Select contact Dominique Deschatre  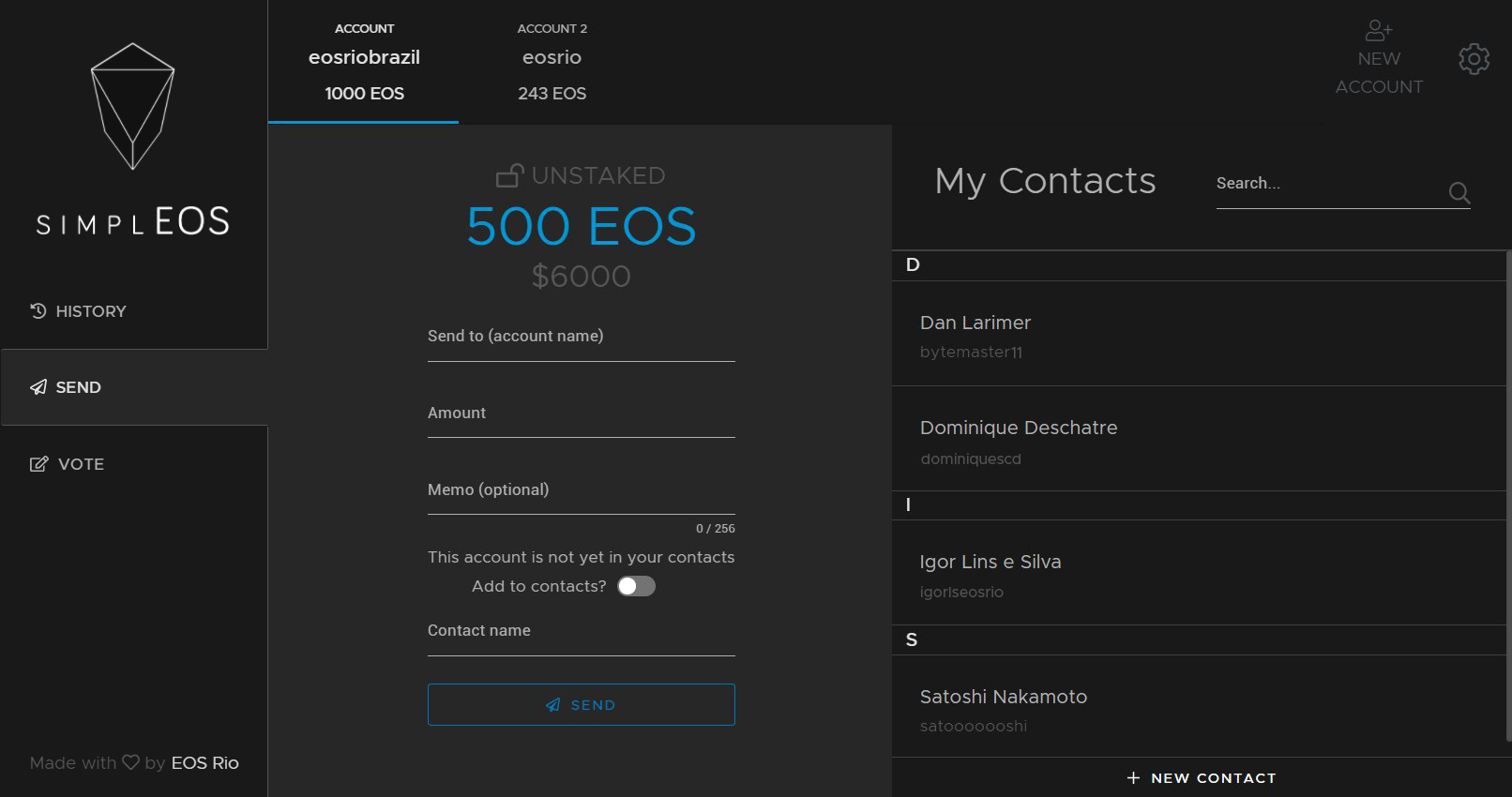[1198, 439]
